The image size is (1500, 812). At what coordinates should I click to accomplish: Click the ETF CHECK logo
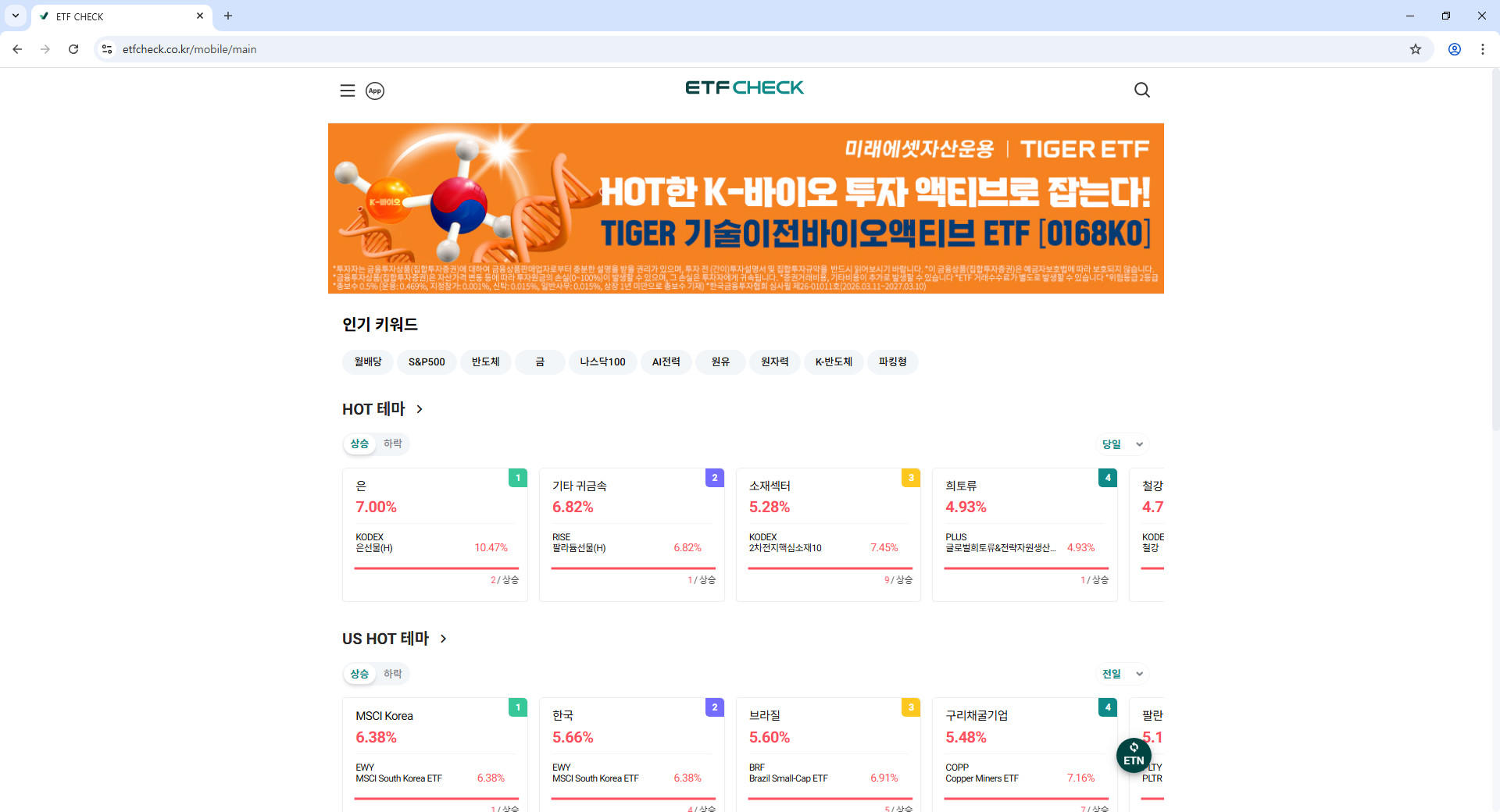pyautogui.click(x=745, y=87)
